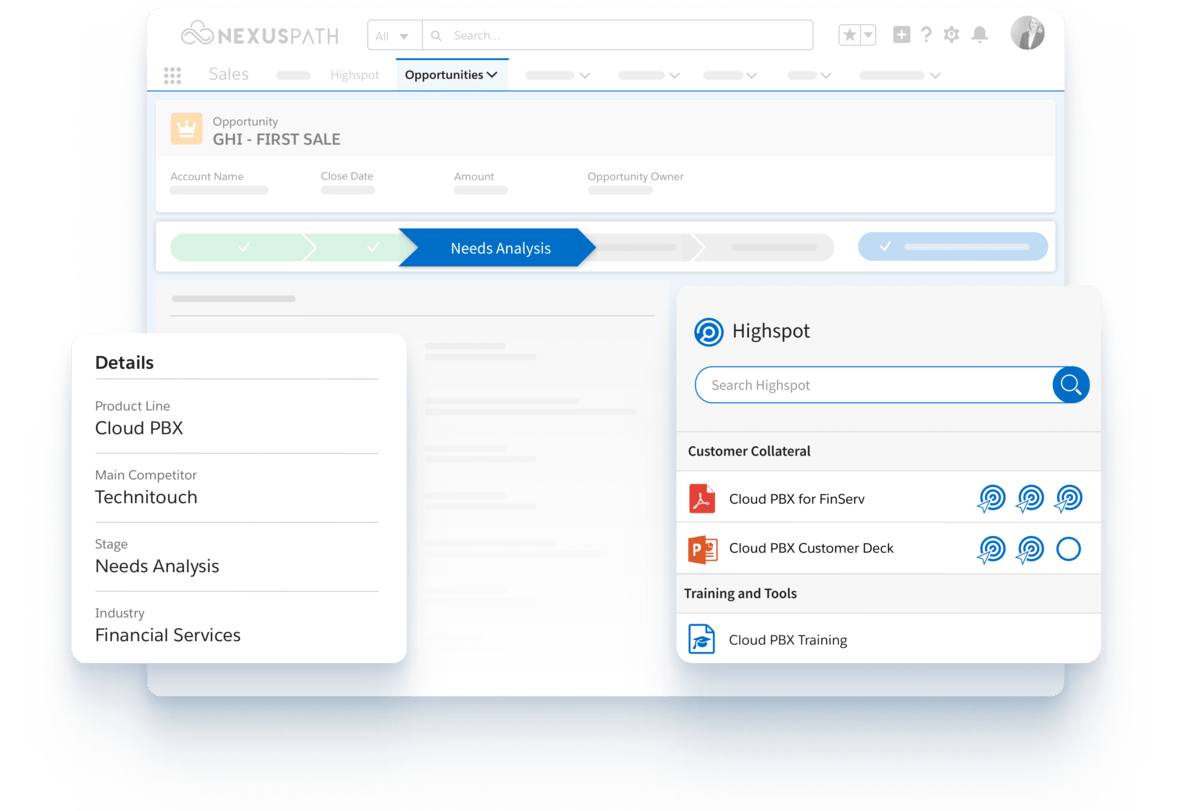Open the All search scope dropdown
1184x811 pixels.
[x=394, y=35]
